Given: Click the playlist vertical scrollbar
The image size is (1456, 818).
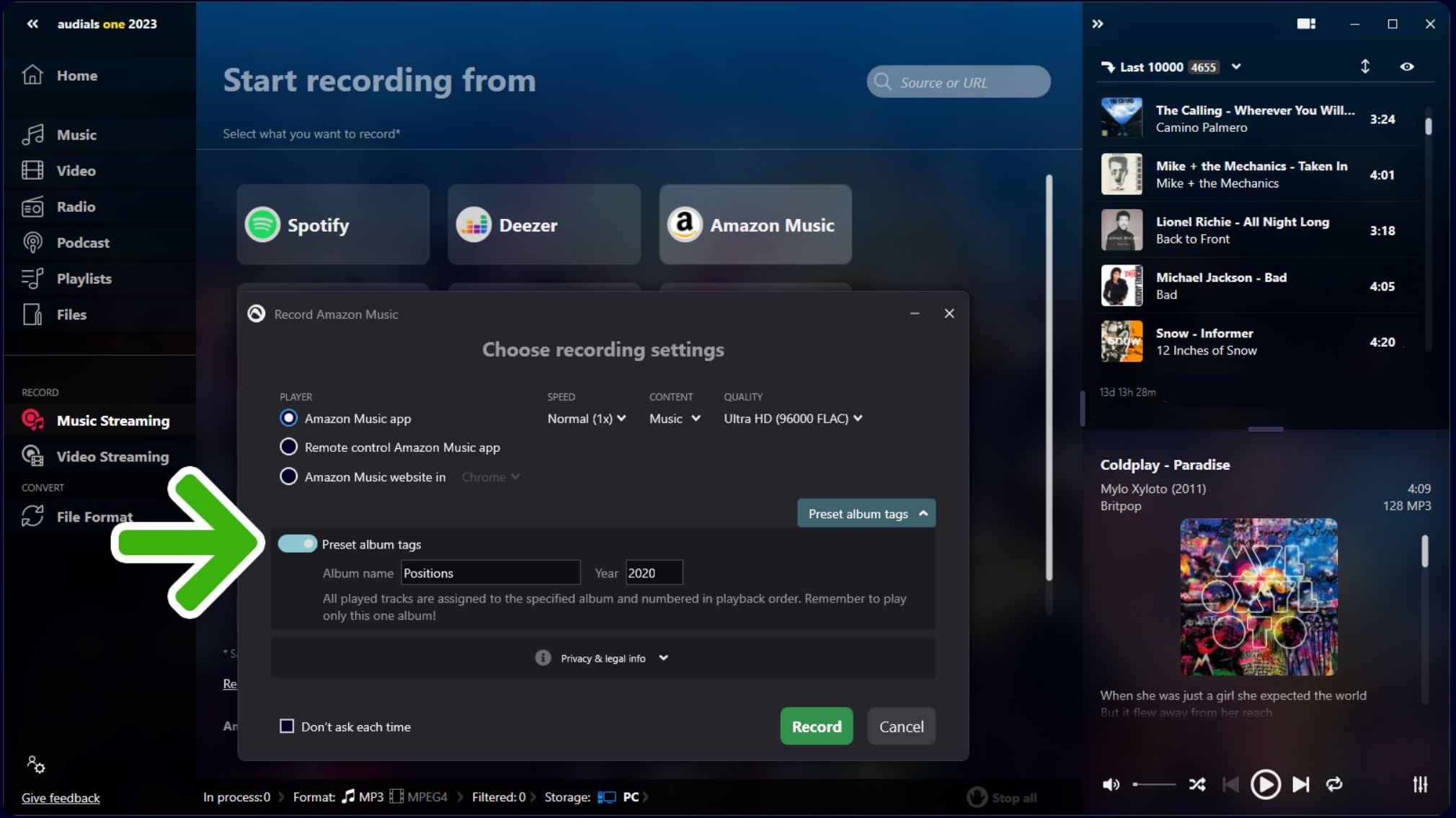Looking at the screenshot, I should pos(1428,127).
